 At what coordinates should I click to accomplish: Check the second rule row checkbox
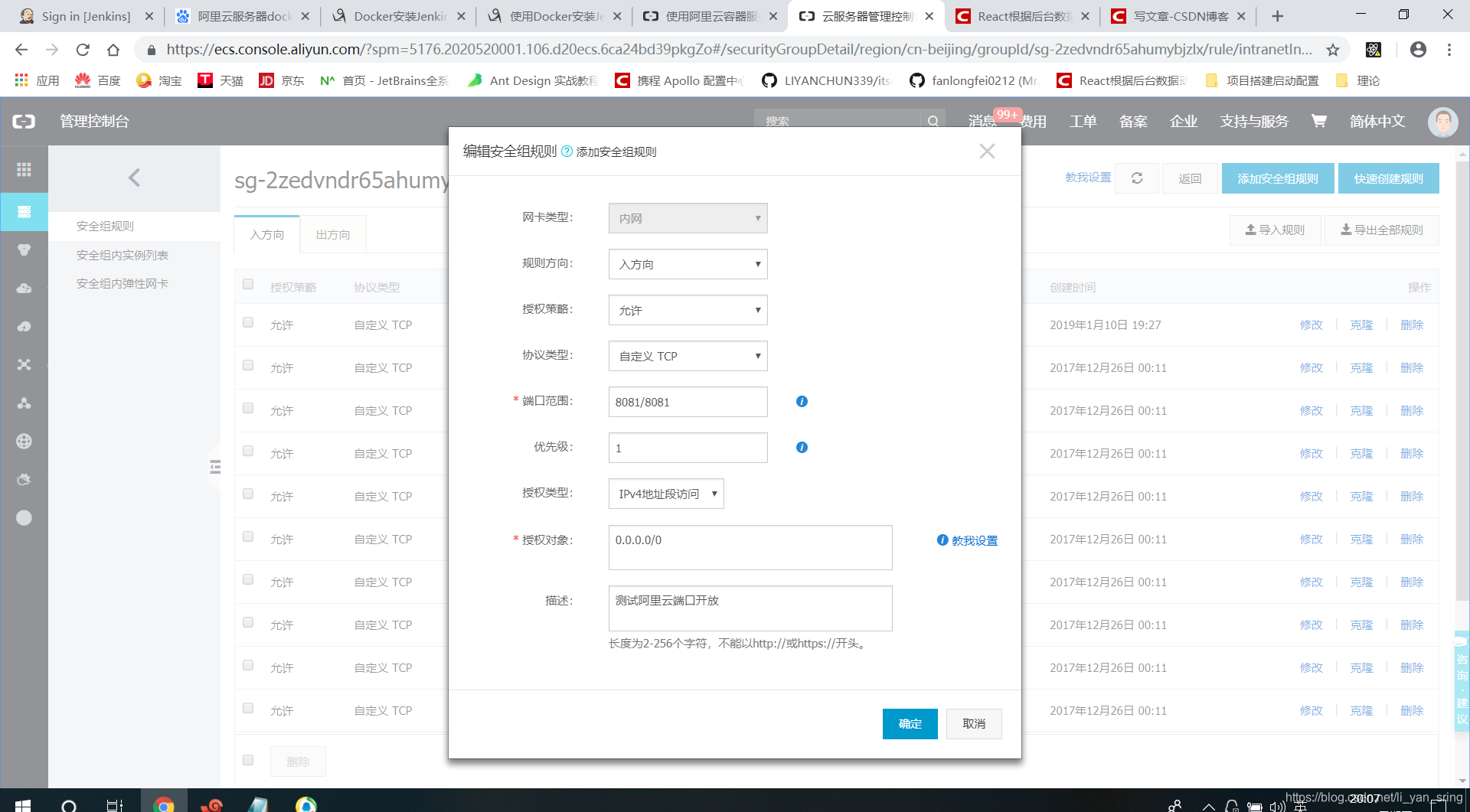(248, 366)
